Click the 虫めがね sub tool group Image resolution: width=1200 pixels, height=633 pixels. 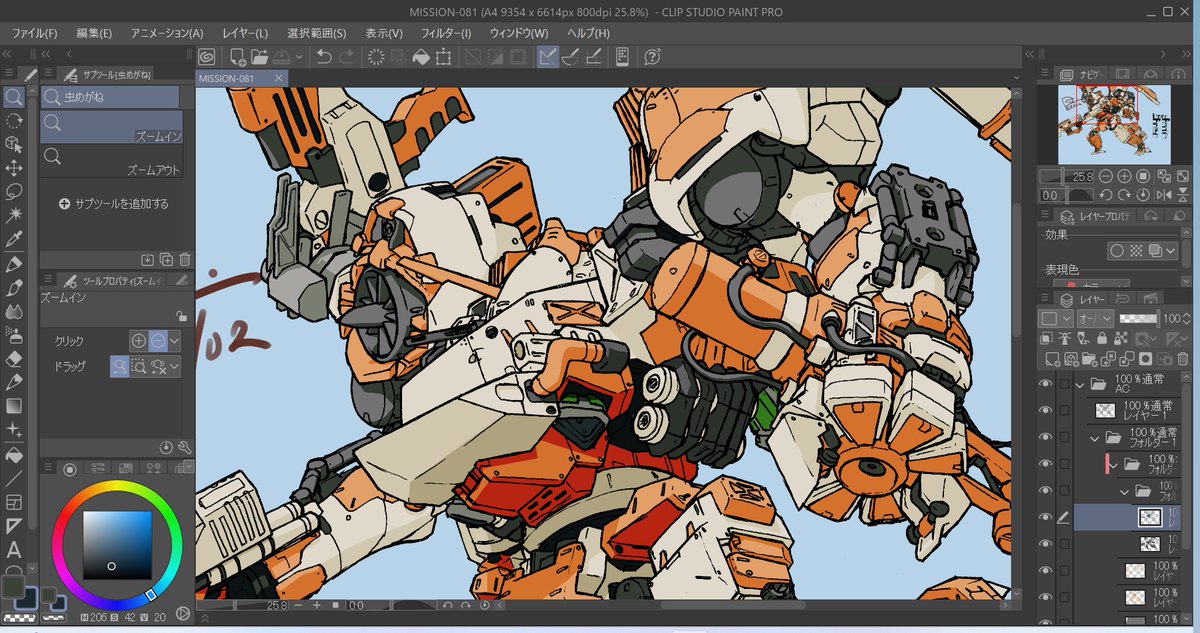pyautogui.click(x=110, y=97)
